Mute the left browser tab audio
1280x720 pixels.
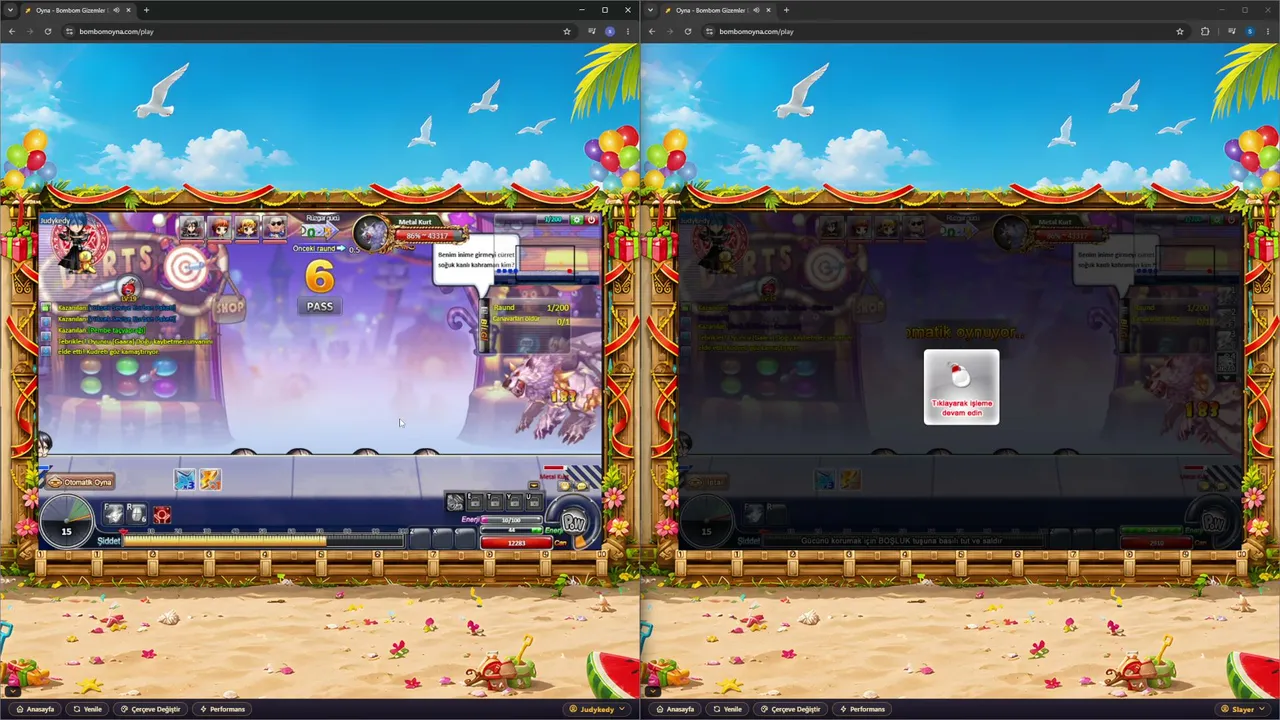pyautogui.click(x=117, y=10)
